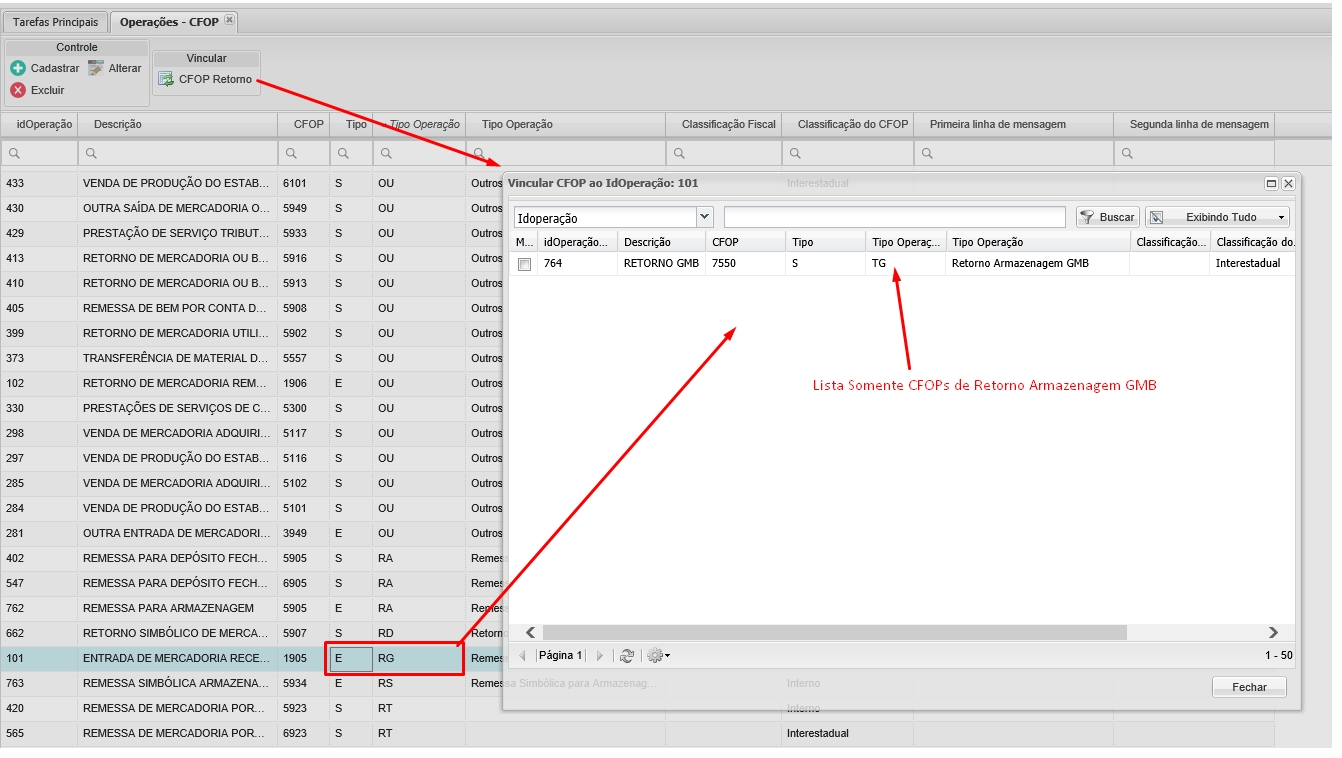Sort by idOperação column header in main grid
The width and height of the screenshot is (1342, 758).
pos(39,124)
